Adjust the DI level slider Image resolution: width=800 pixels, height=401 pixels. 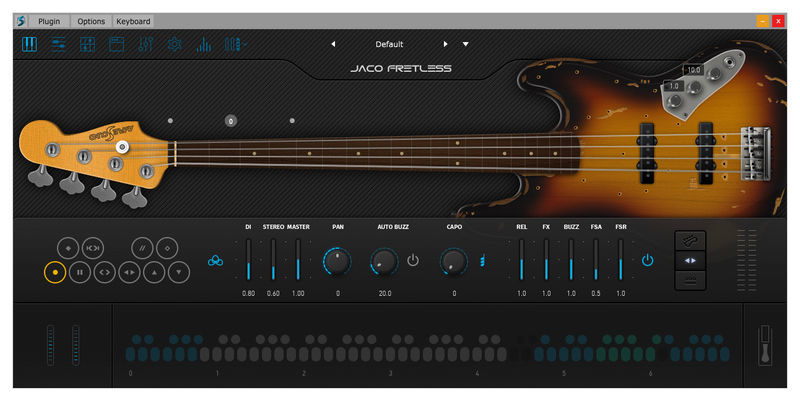click(x=248, y=259)
